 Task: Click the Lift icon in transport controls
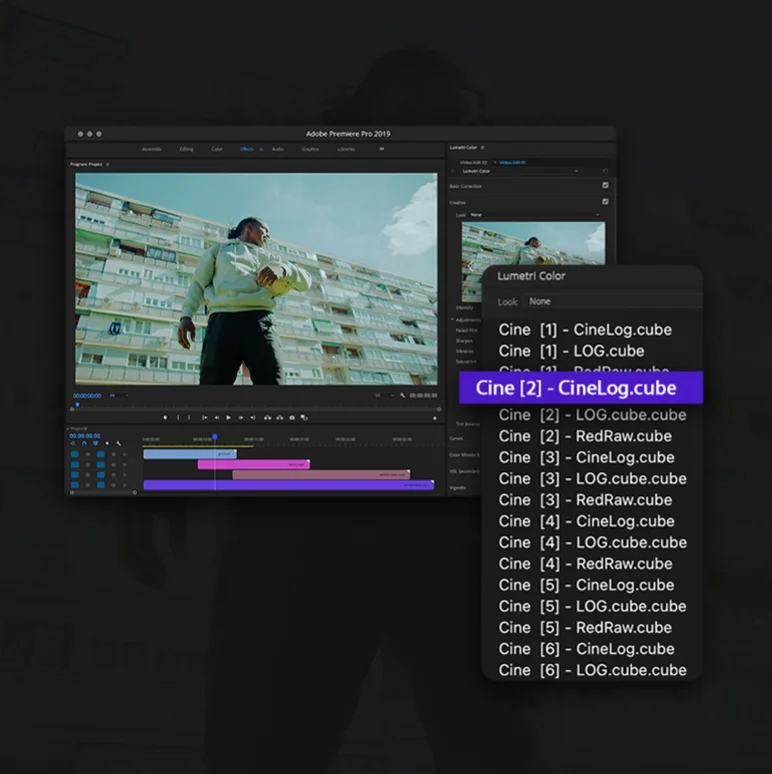click(267, 417)
